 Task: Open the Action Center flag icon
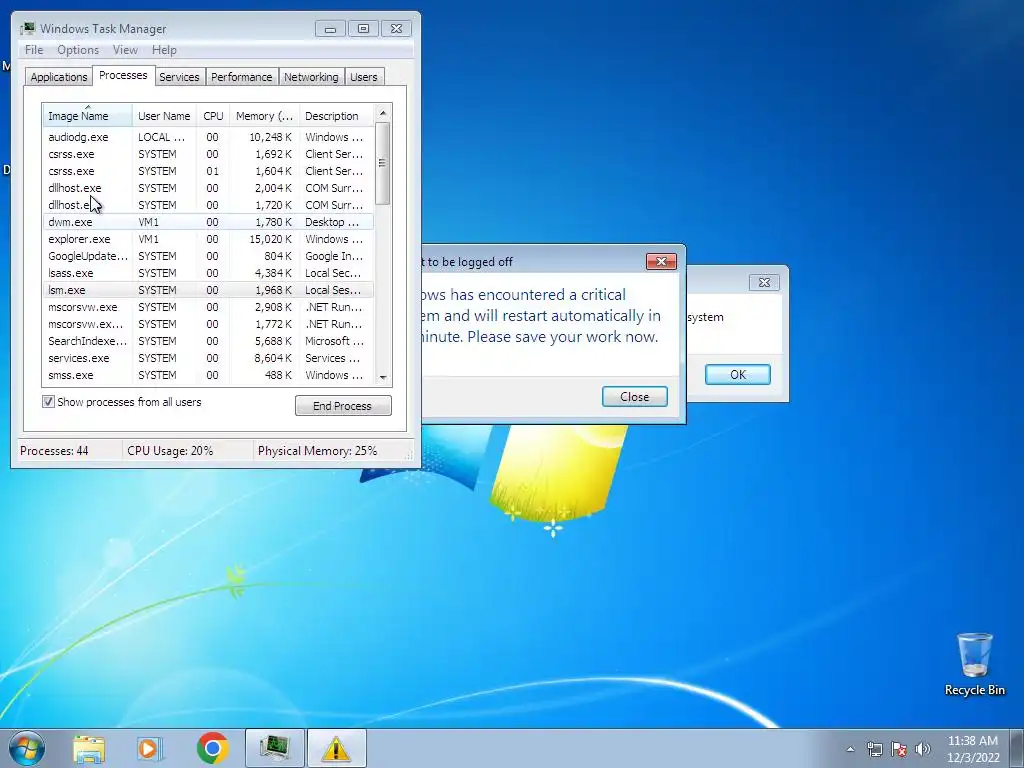coord(899,749)
